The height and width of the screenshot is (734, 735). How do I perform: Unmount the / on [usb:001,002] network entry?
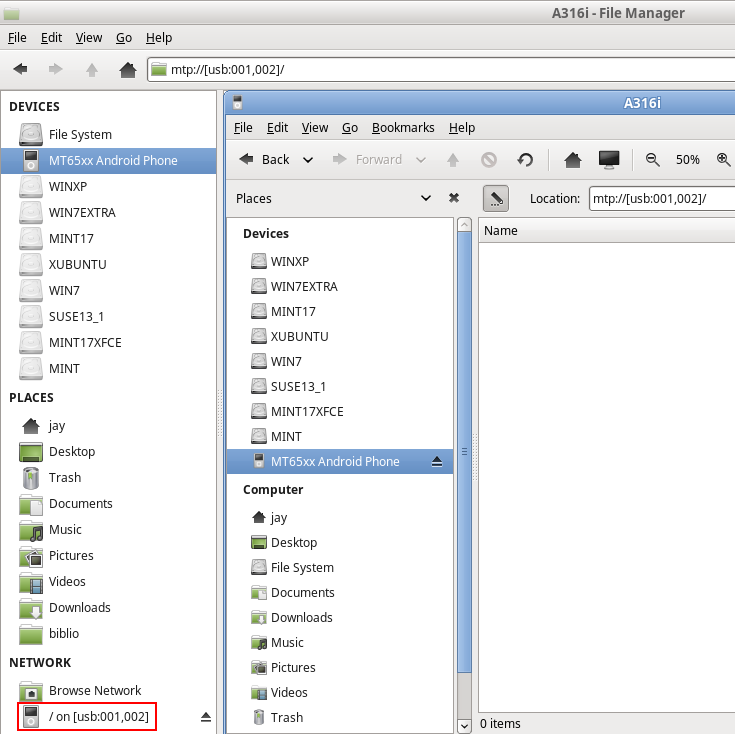click(x=206, y=717)
